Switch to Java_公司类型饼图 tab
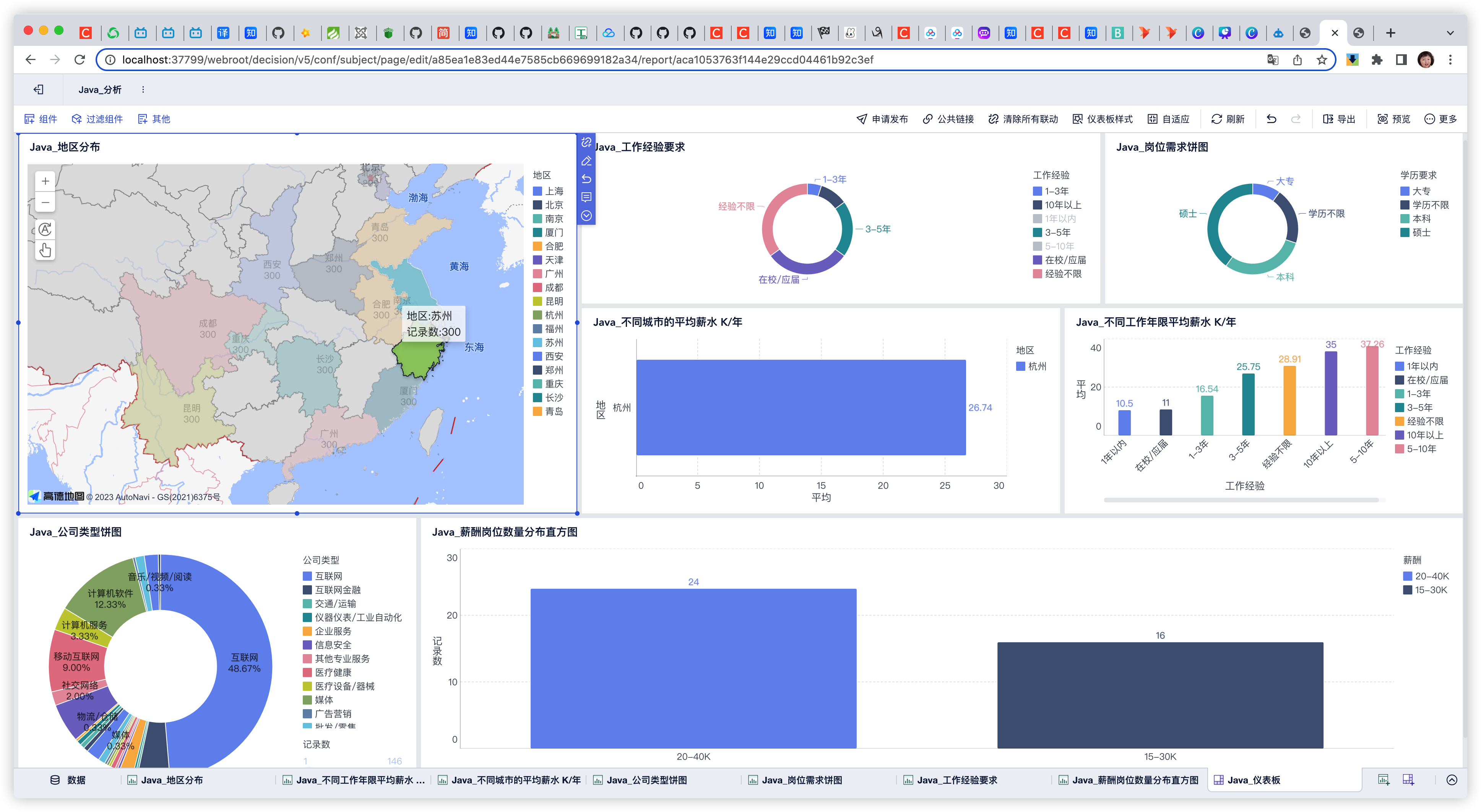The image size is (1481, 812). point(646,780)
